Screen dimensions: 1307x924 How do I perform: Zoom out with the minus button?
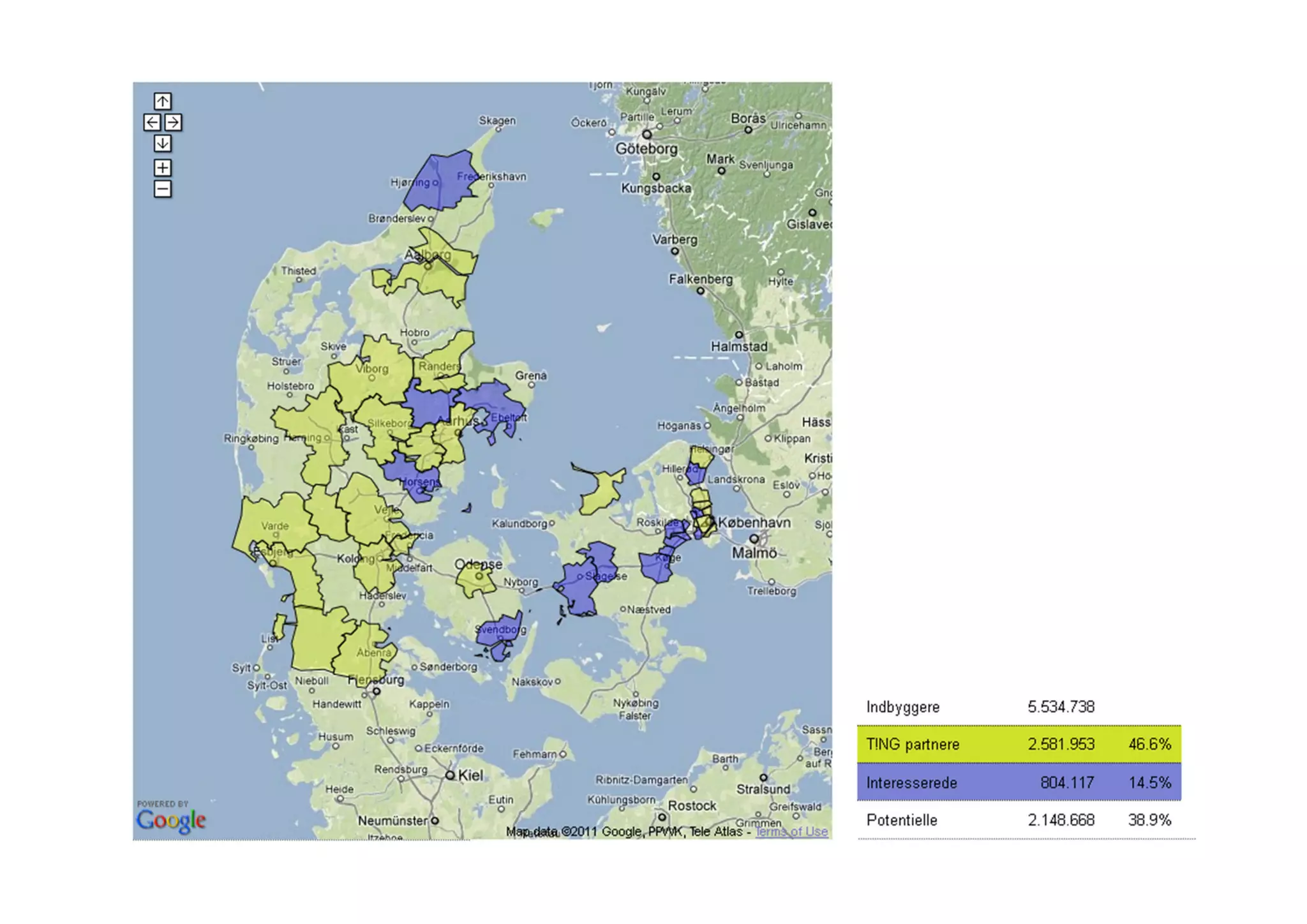pos(163,189)
